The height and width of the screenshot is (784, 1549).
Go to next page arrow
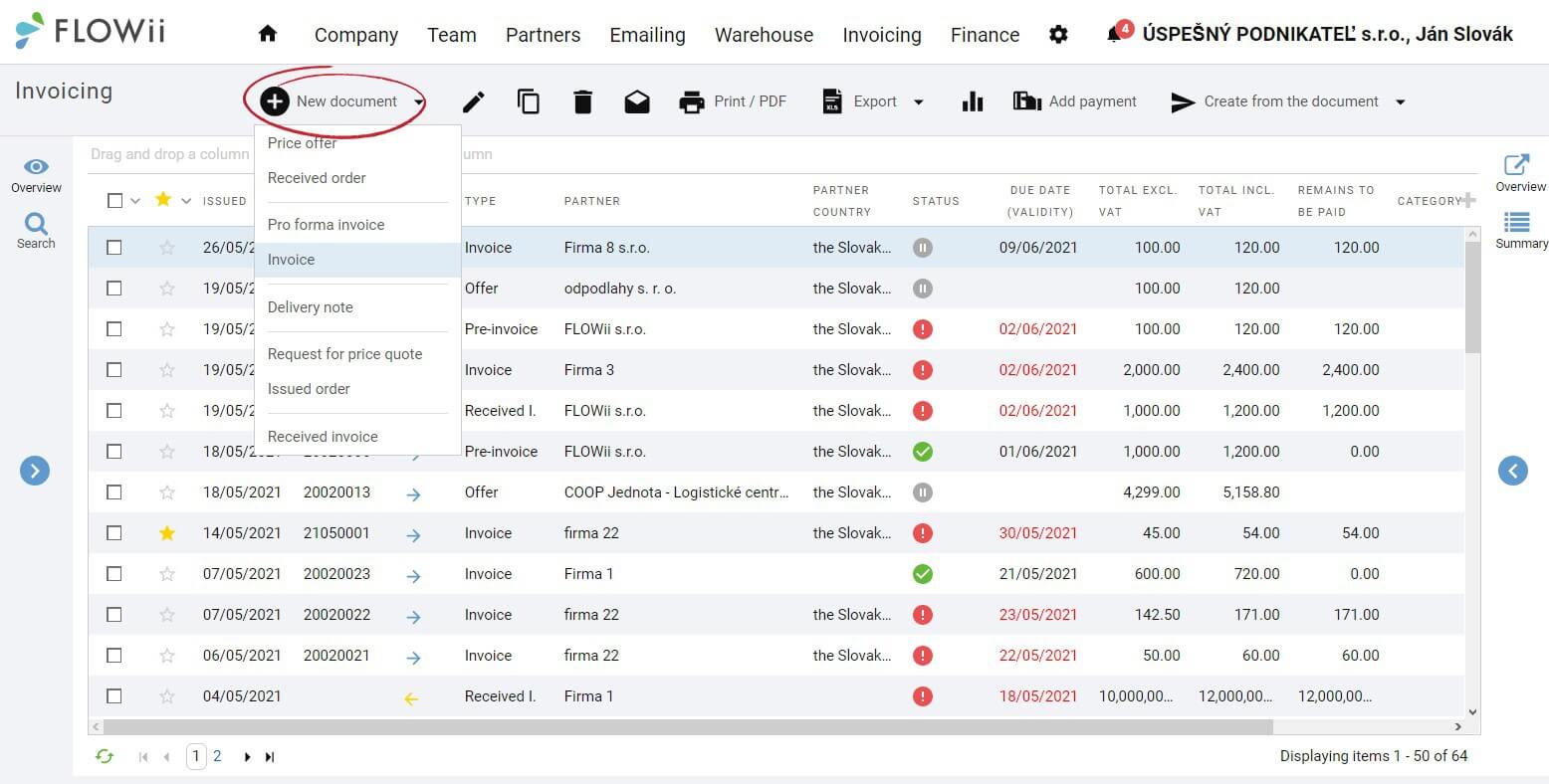pyautogui.click(x=247, y=757)
